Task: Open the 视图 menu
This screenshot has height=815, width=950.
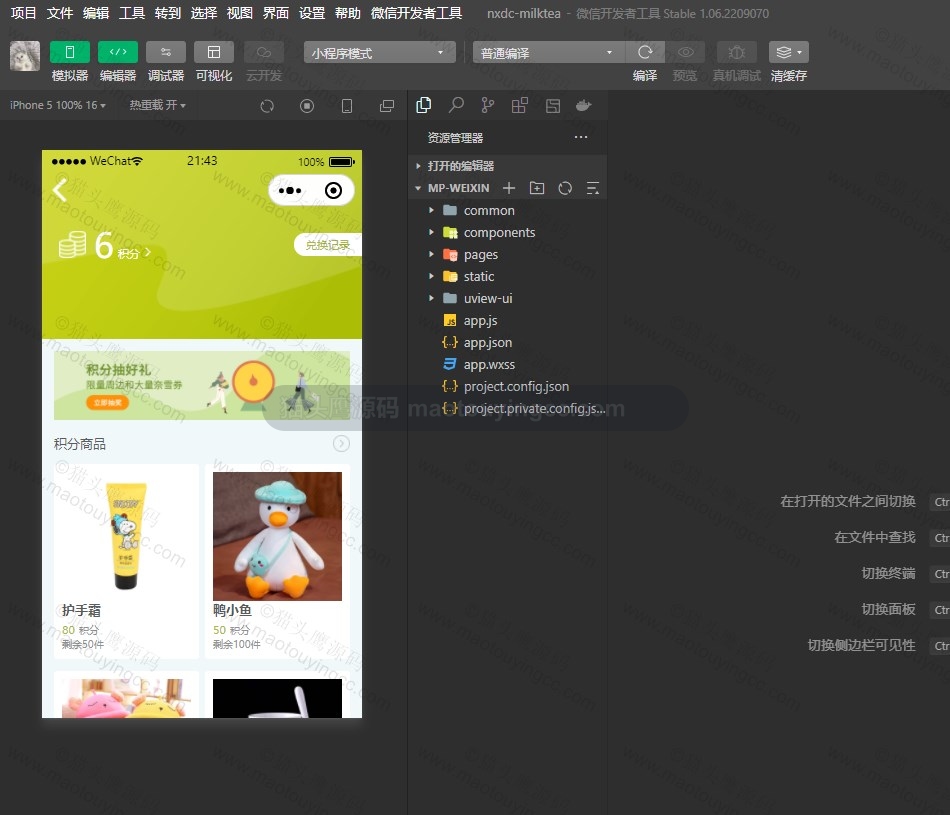Action: coord(240,13)
